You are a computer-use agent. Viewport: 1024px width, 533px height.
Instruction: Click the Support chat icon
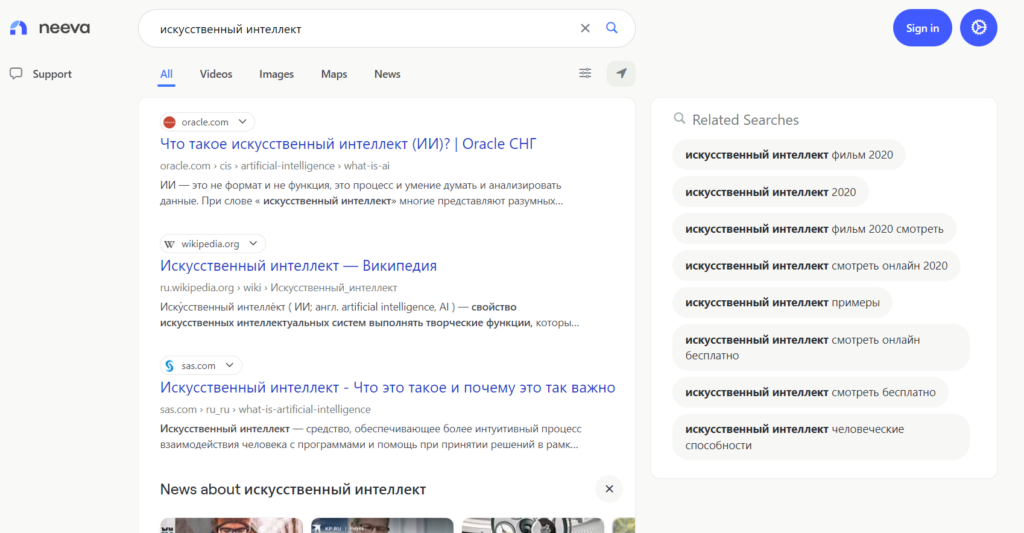(16, 74)
